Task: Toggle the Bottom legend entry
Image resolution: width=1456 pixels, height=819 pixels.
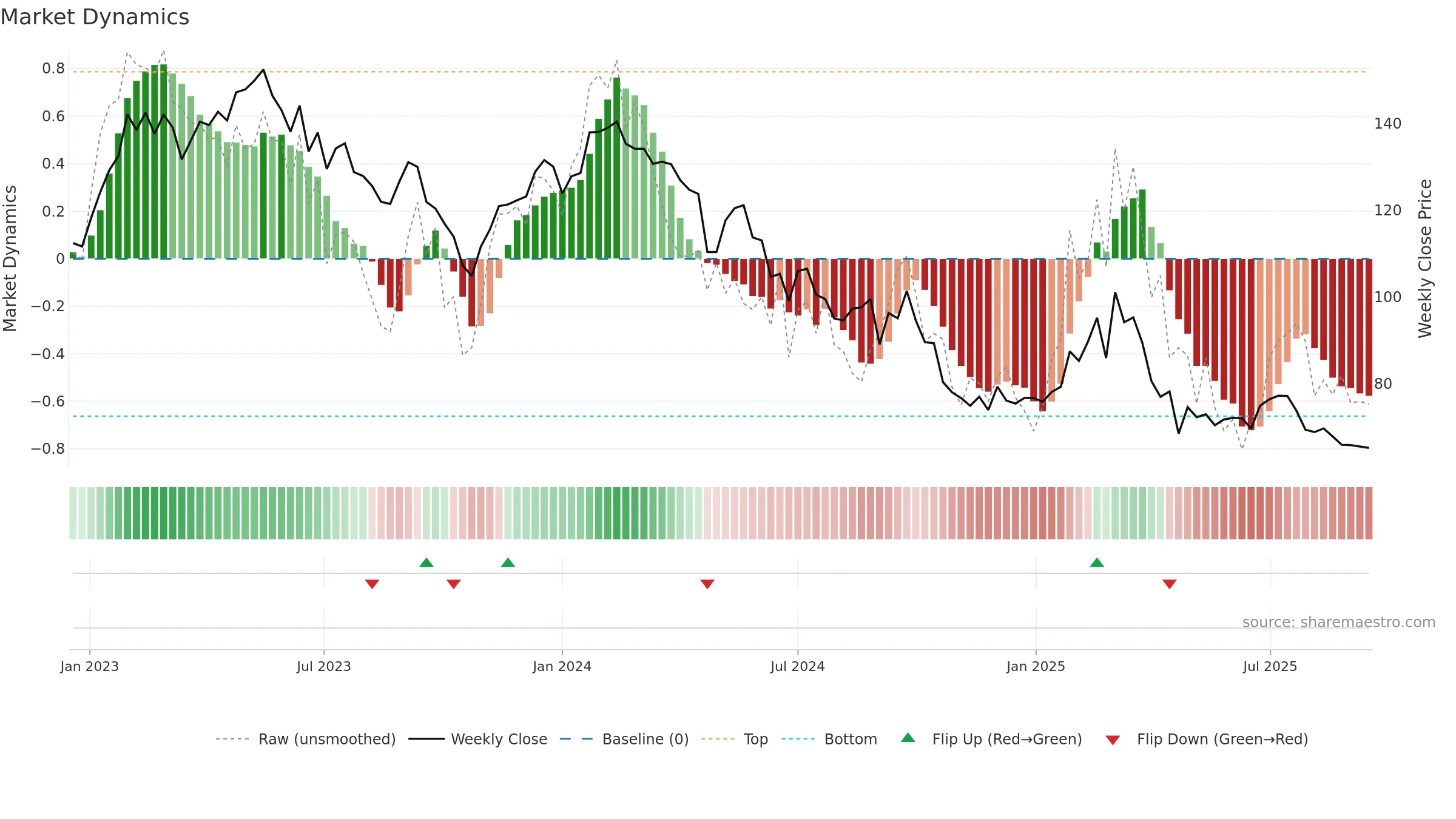Action: click(829, 739)
